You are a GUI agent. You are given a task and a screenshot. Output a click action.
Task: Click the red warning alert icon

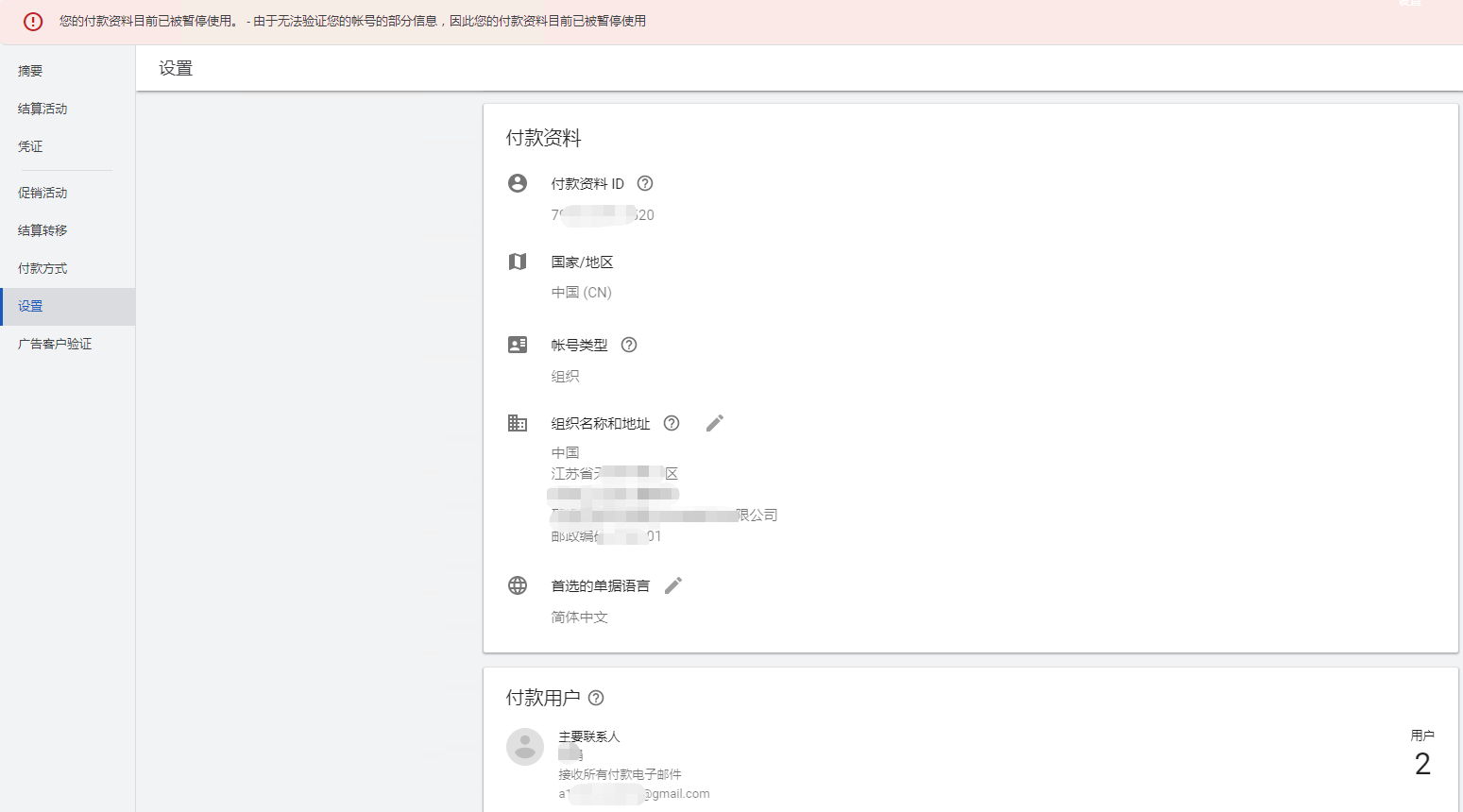[33, 22]
